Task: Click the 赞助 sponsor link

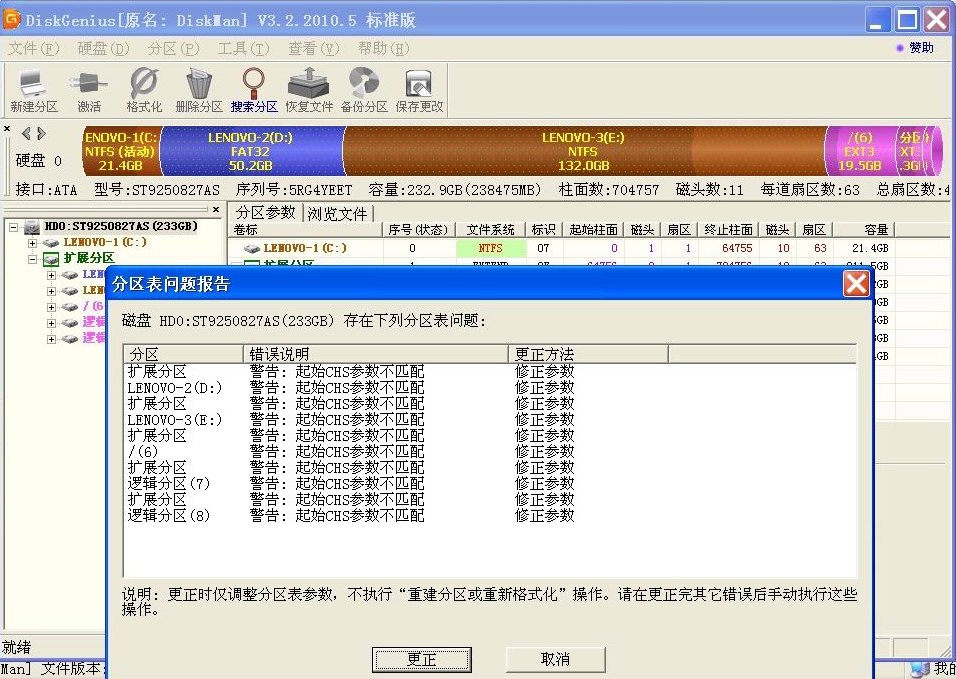Action: pos(921,48)
